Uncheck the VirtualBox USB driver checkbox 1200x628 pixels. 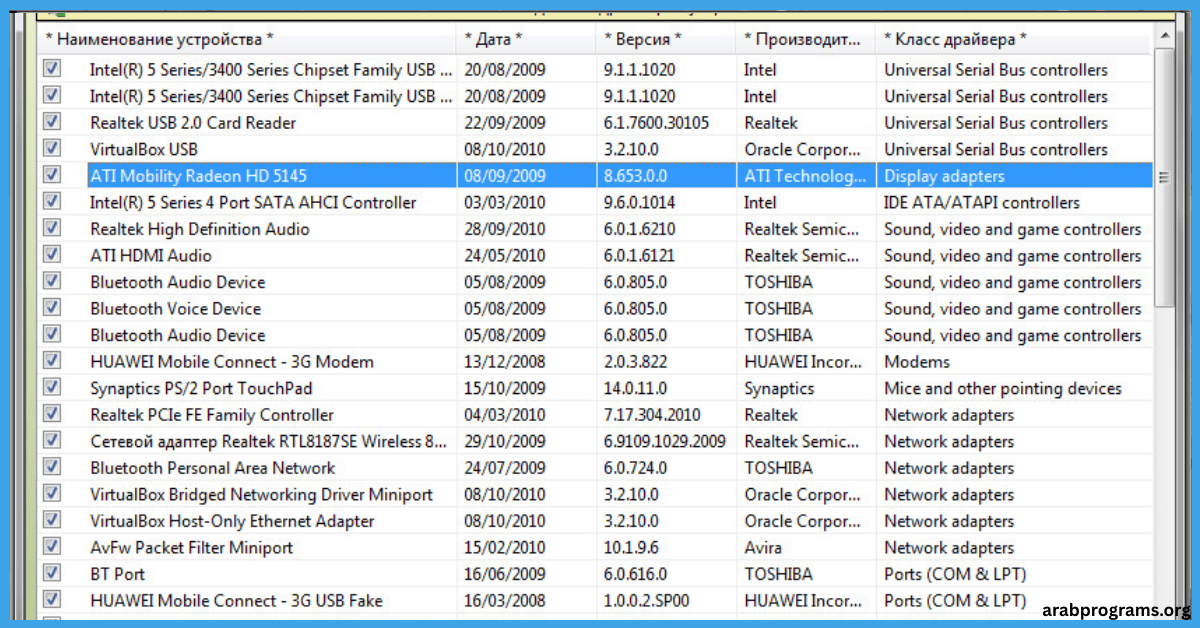tap(52, 148)
